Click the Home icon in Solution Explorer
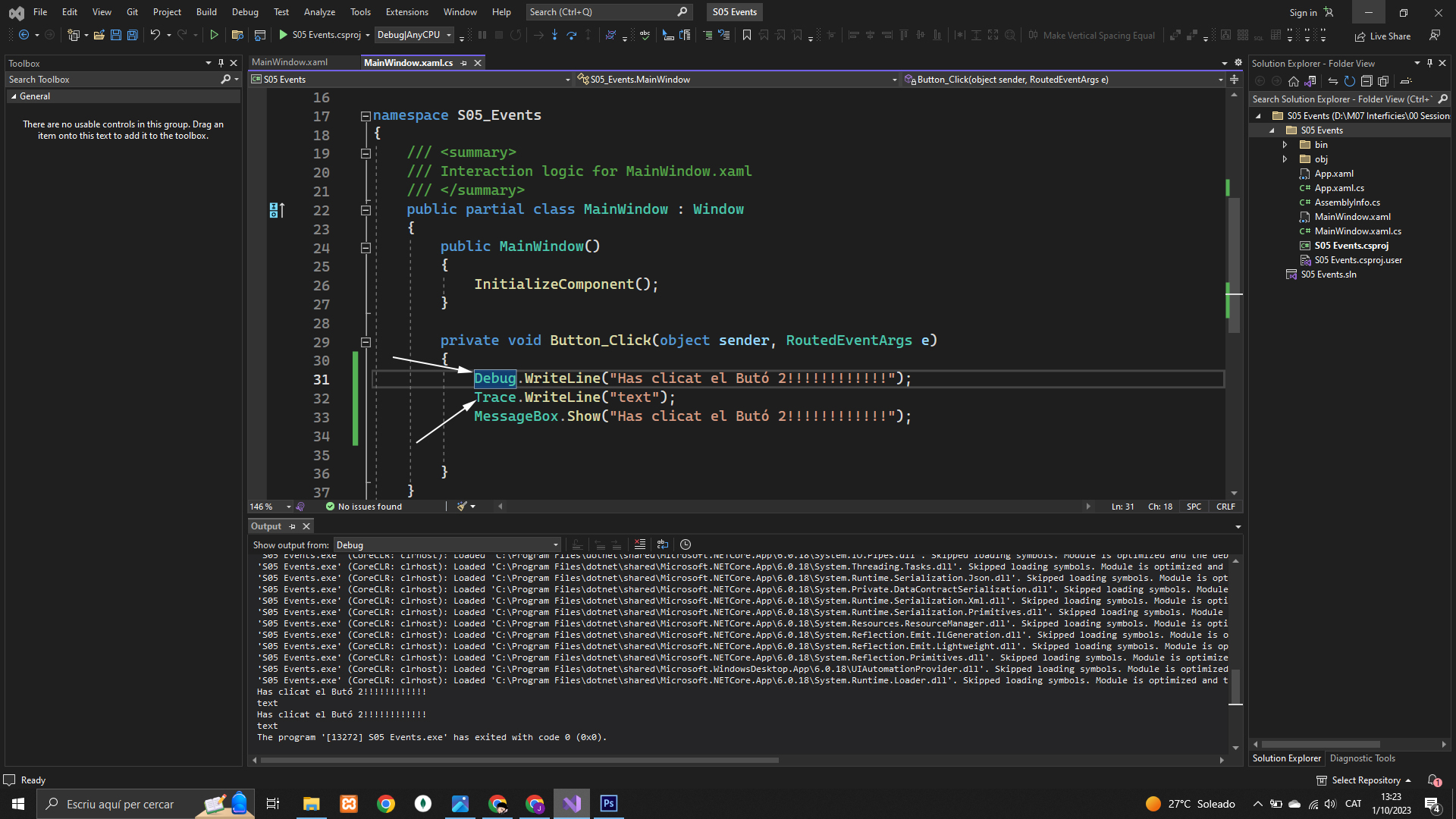Screen dimensions: 1456x819 click(1294, 81)
